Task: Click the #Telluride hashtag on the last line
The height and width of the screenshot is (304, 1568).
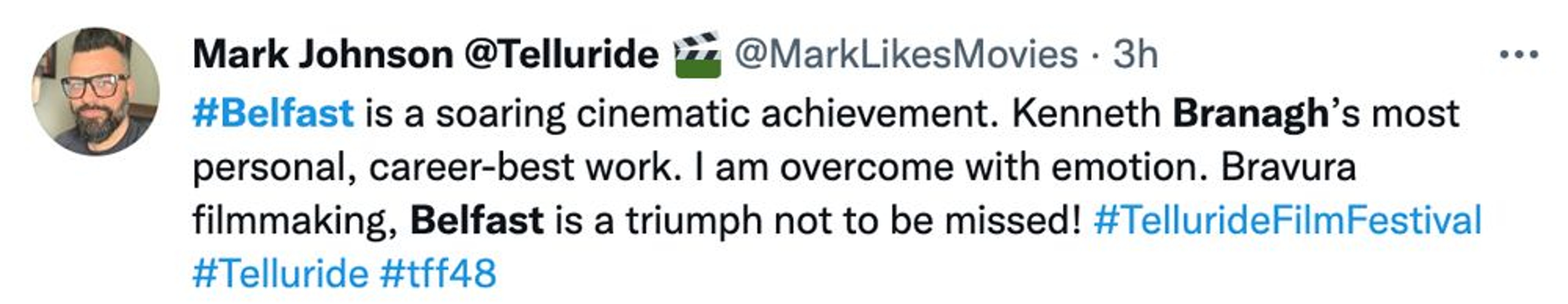Action: click(281, 273)
